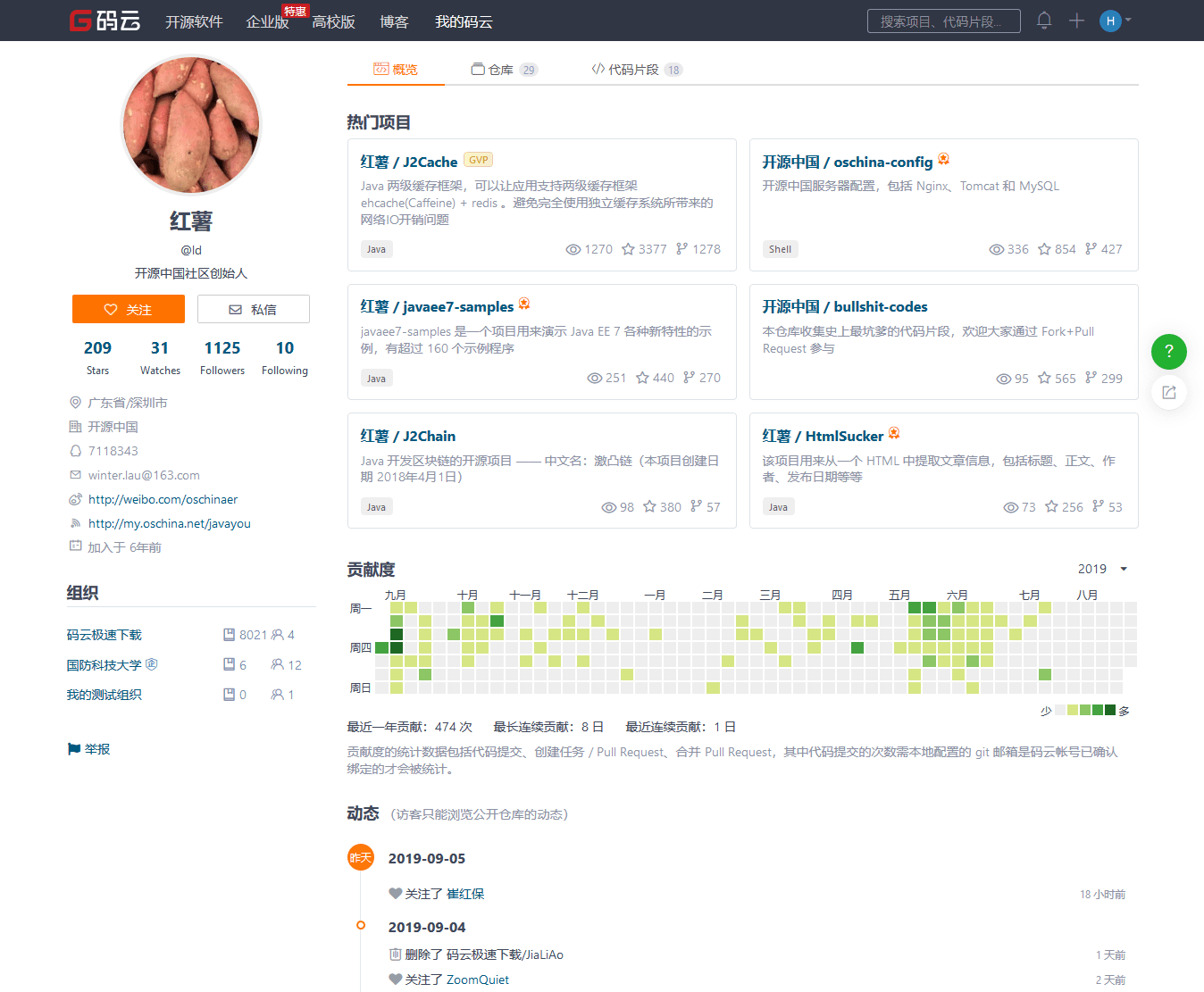Viewport: 1204px width, 992px height.
Task: Click the winter.lau@163.com email text
Action: pyautogui.click(x=144, y=475)
